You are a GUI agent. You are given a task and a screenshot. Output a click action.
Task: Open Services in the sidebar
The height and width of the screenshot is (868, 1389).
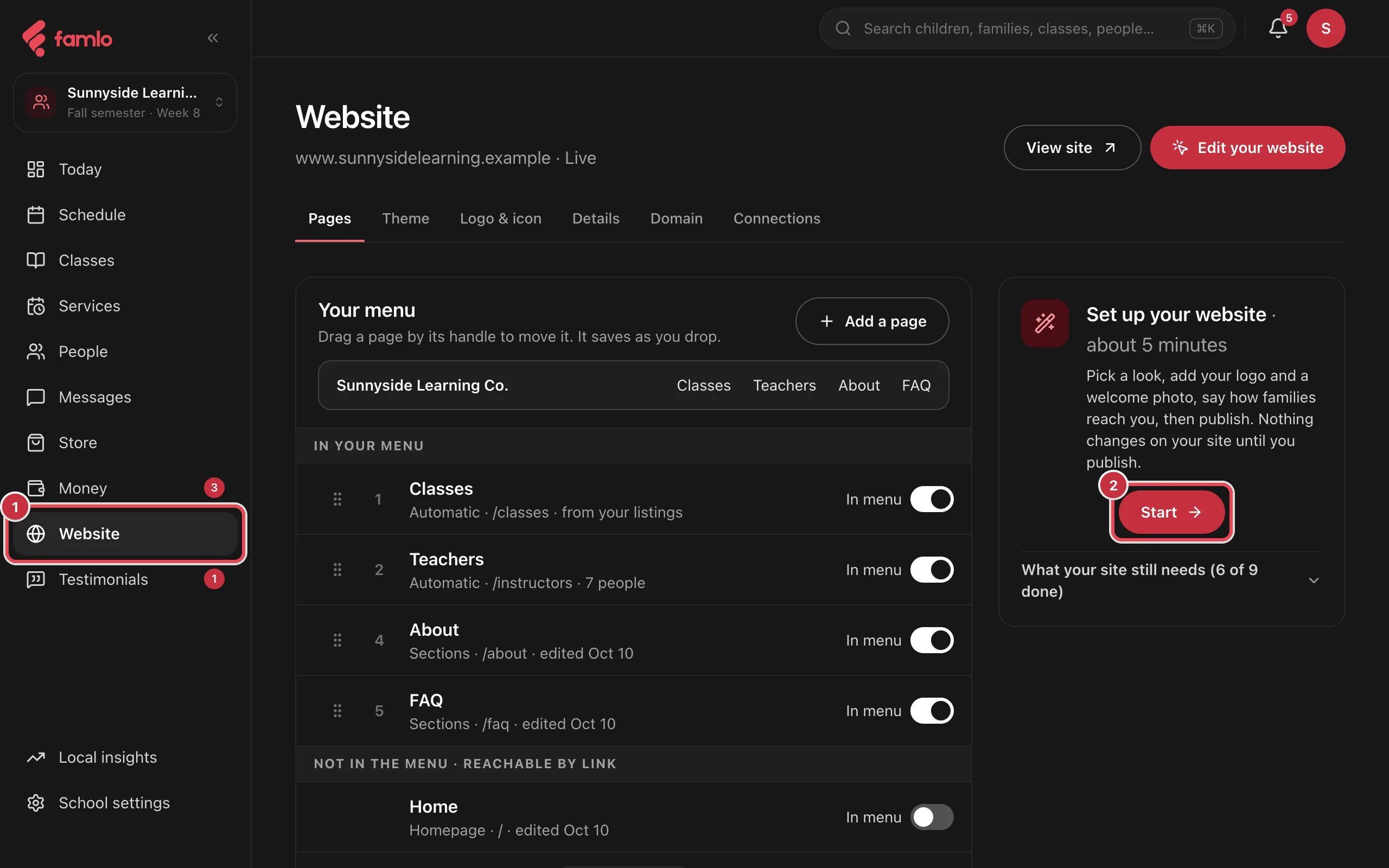[x=125, y=306]
